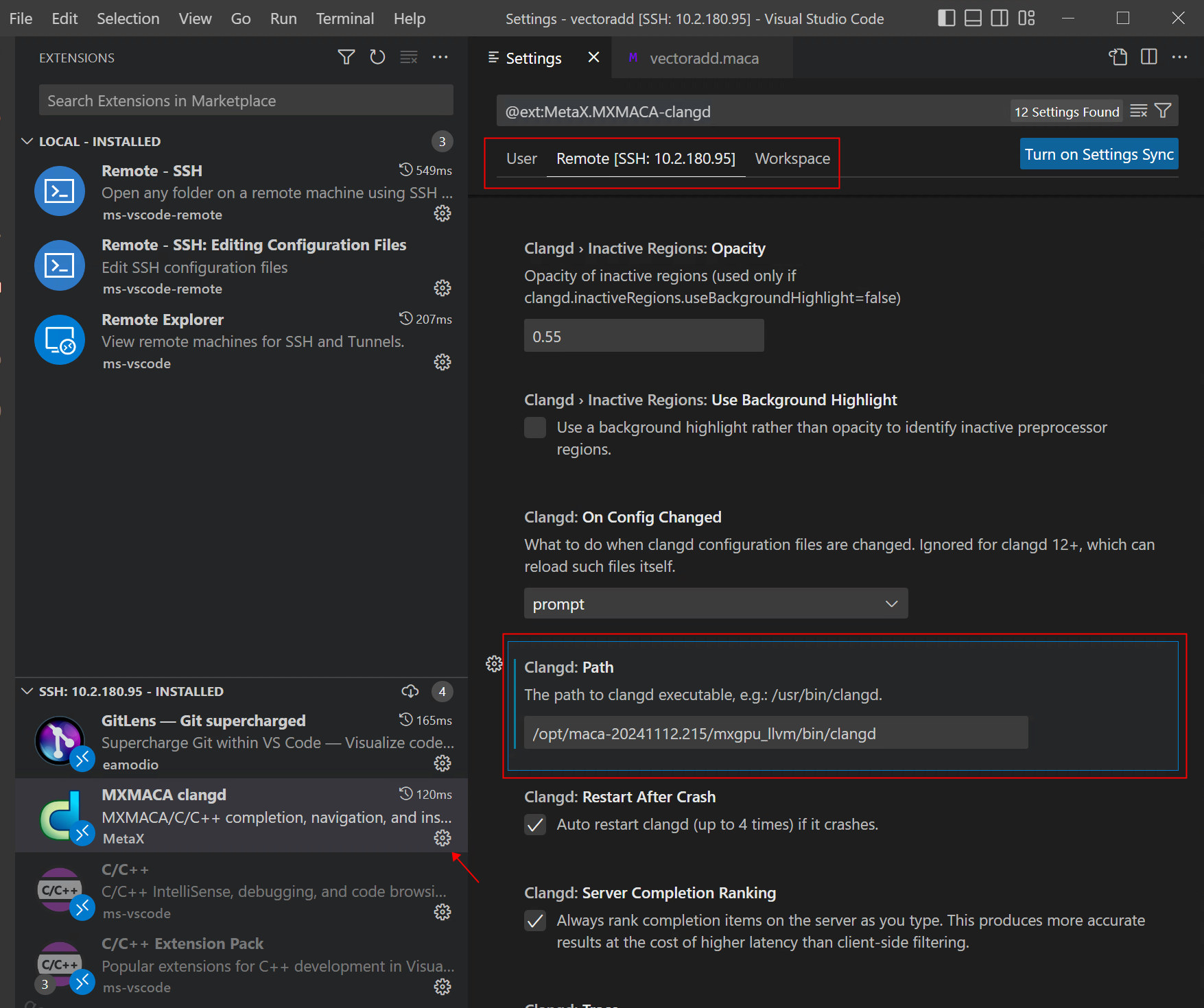
Task: Uncheck Restart After Crash option
Action: click(x=535, y=824)
